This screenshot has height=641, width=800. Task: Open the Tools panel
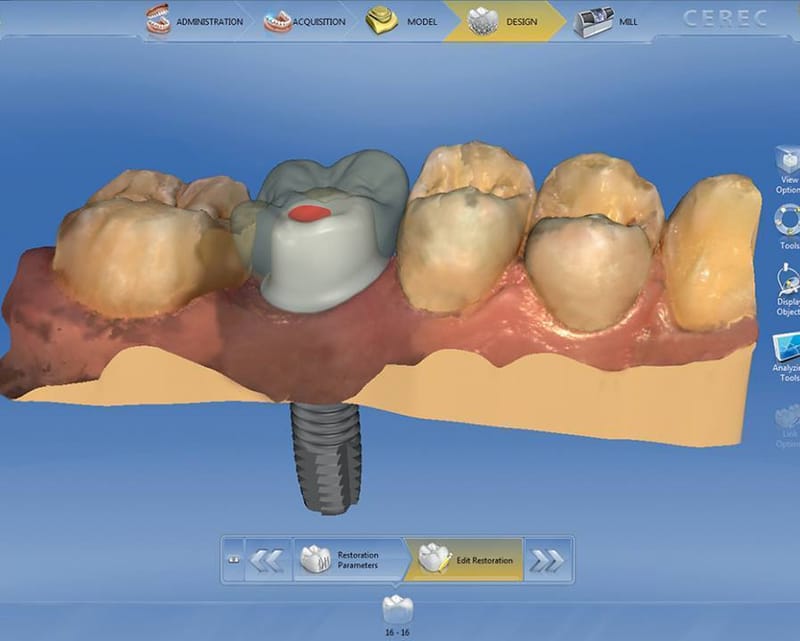point(788,222)
